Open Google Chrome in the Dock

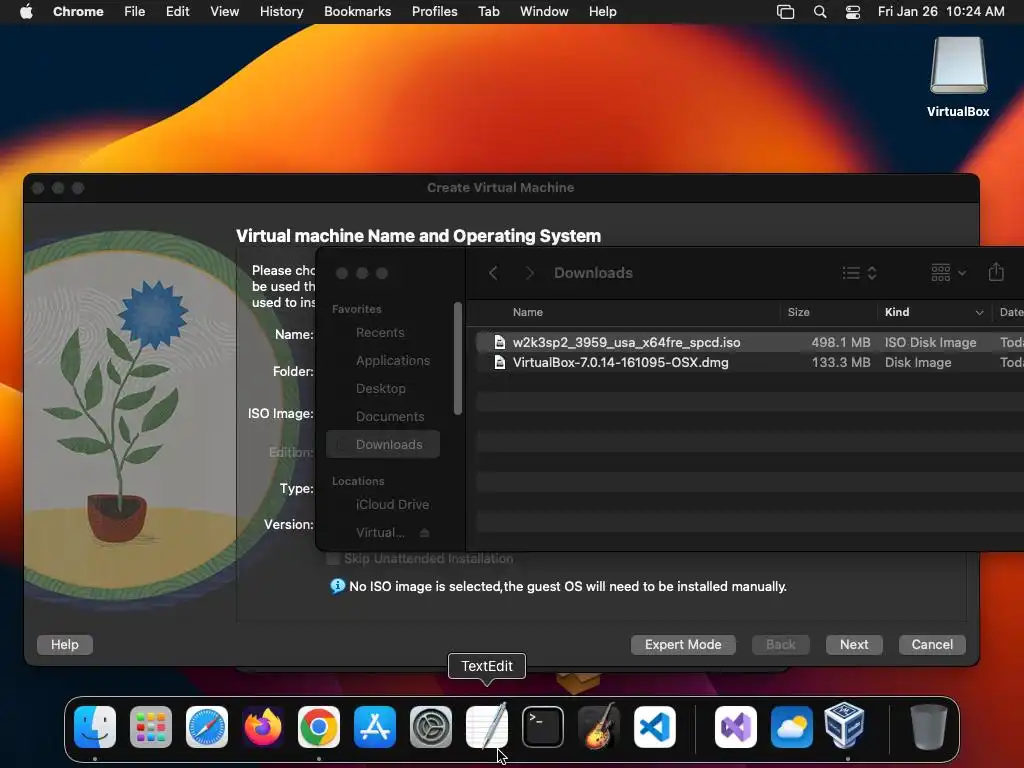coord(319,727)
